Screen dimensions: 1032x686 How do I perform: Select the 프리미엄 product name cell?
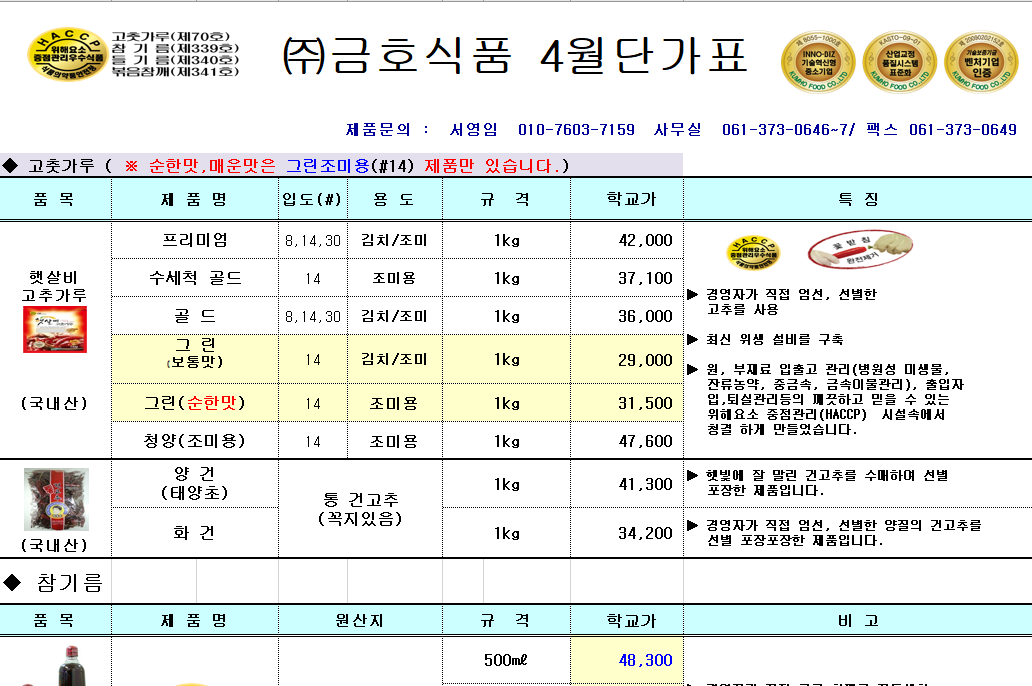(195, 240)
